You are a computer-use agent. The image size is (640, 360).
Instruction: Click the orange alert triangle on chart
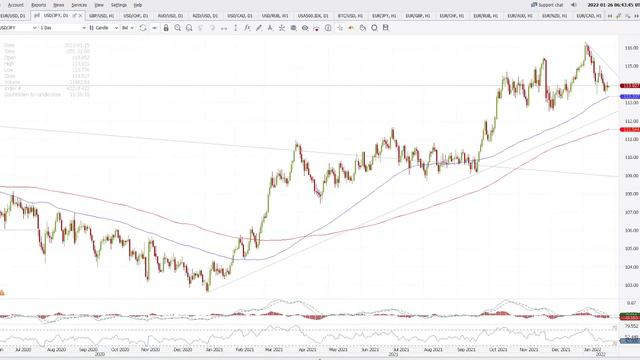[x=2, y=293]
